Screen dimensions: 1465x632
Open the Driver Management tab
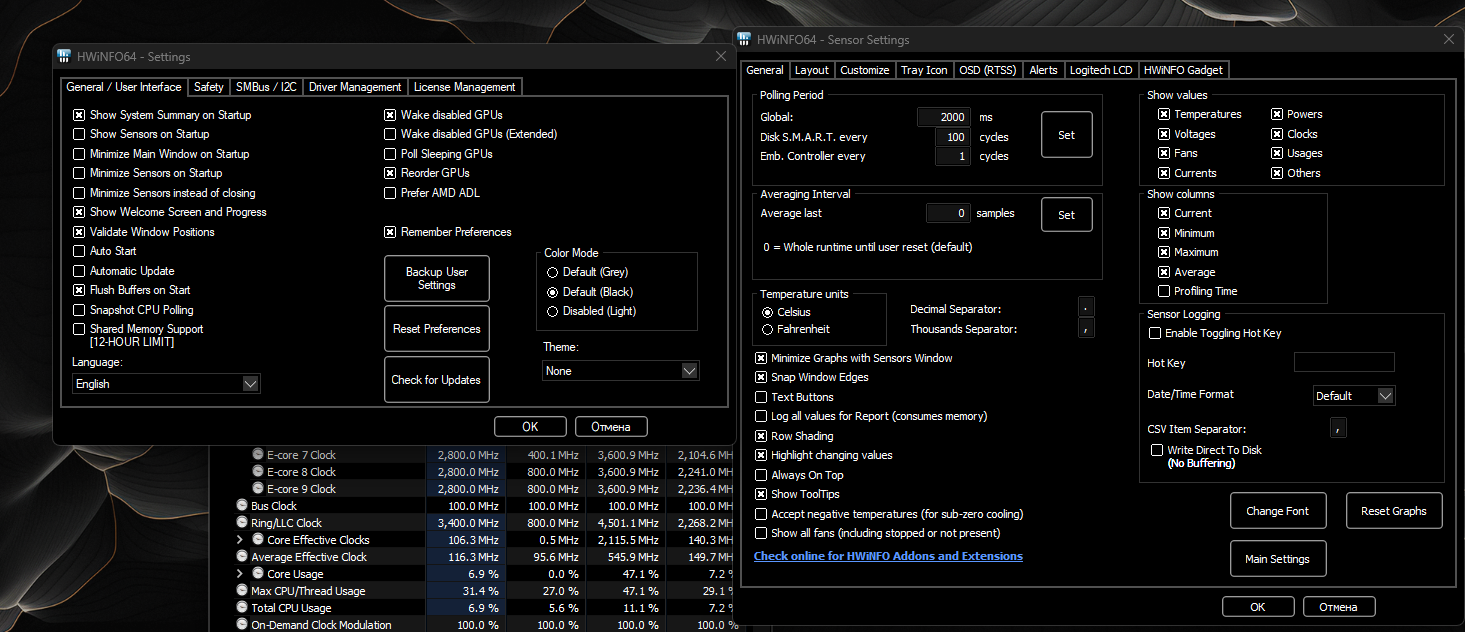[x=355, y=87]
